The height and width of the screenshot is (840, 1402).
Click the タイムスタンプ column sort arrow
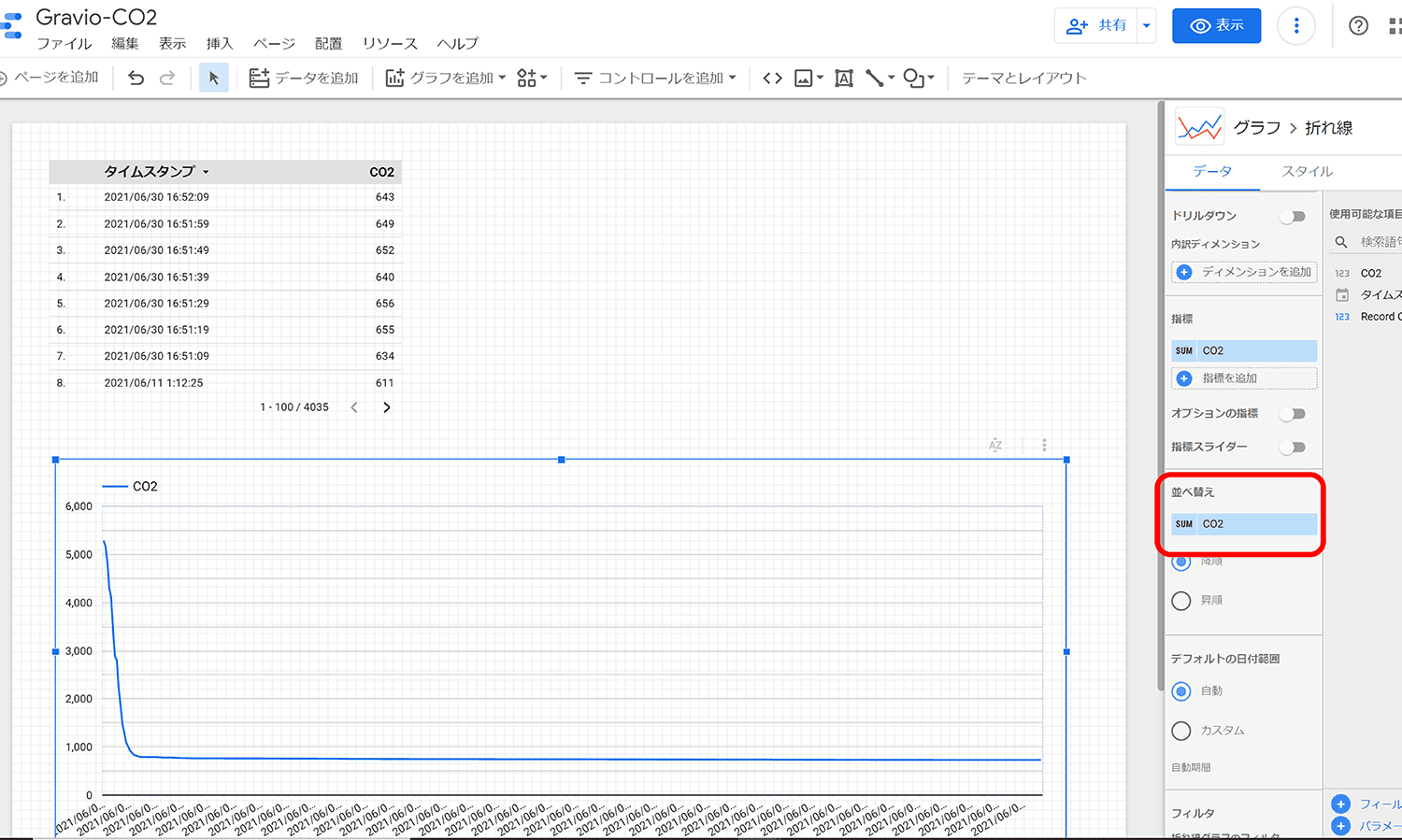pyautogui.click(x=206, y=172)
